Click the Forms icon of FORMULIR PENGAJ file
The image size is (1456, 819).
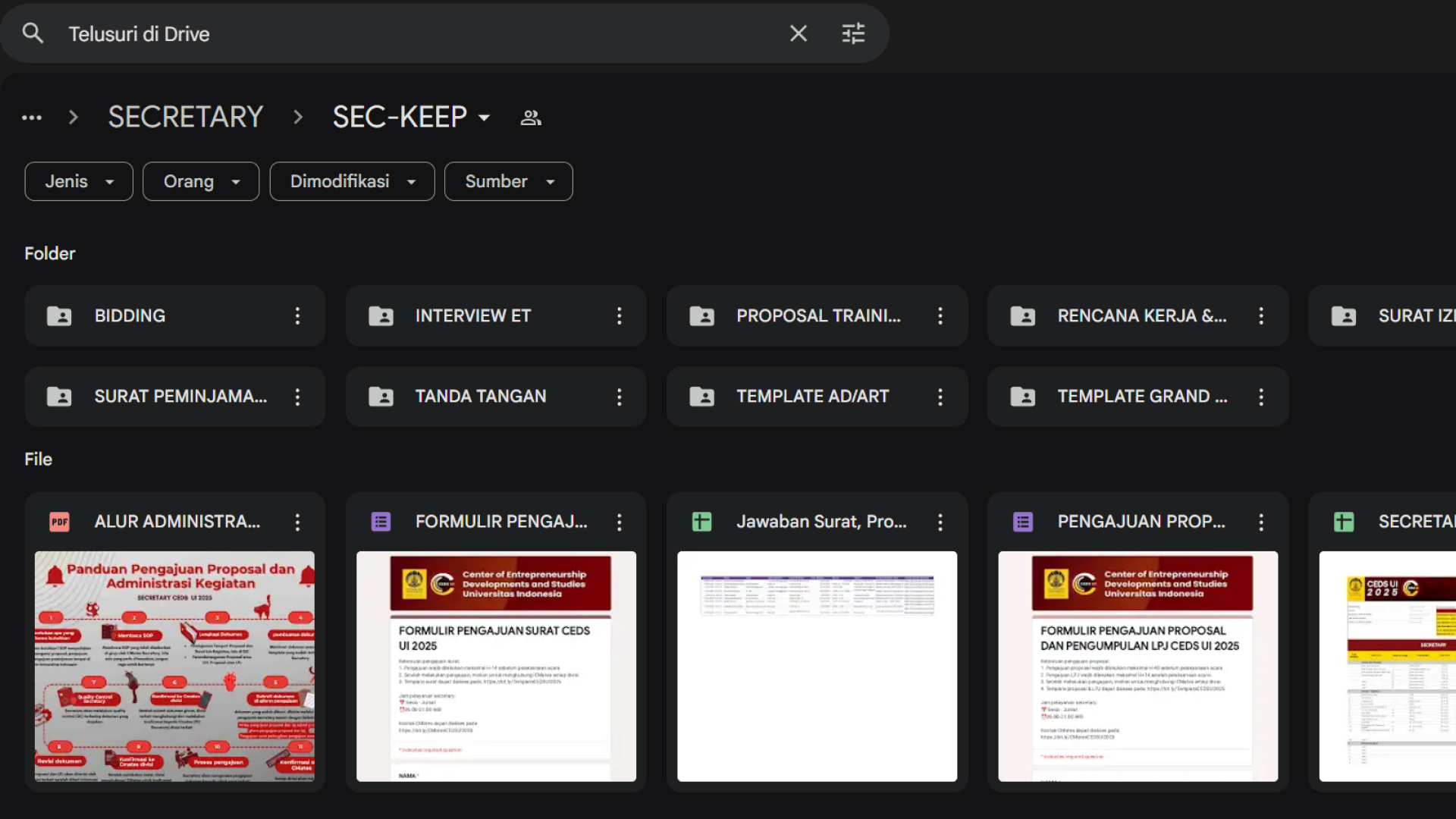(381, 522)
